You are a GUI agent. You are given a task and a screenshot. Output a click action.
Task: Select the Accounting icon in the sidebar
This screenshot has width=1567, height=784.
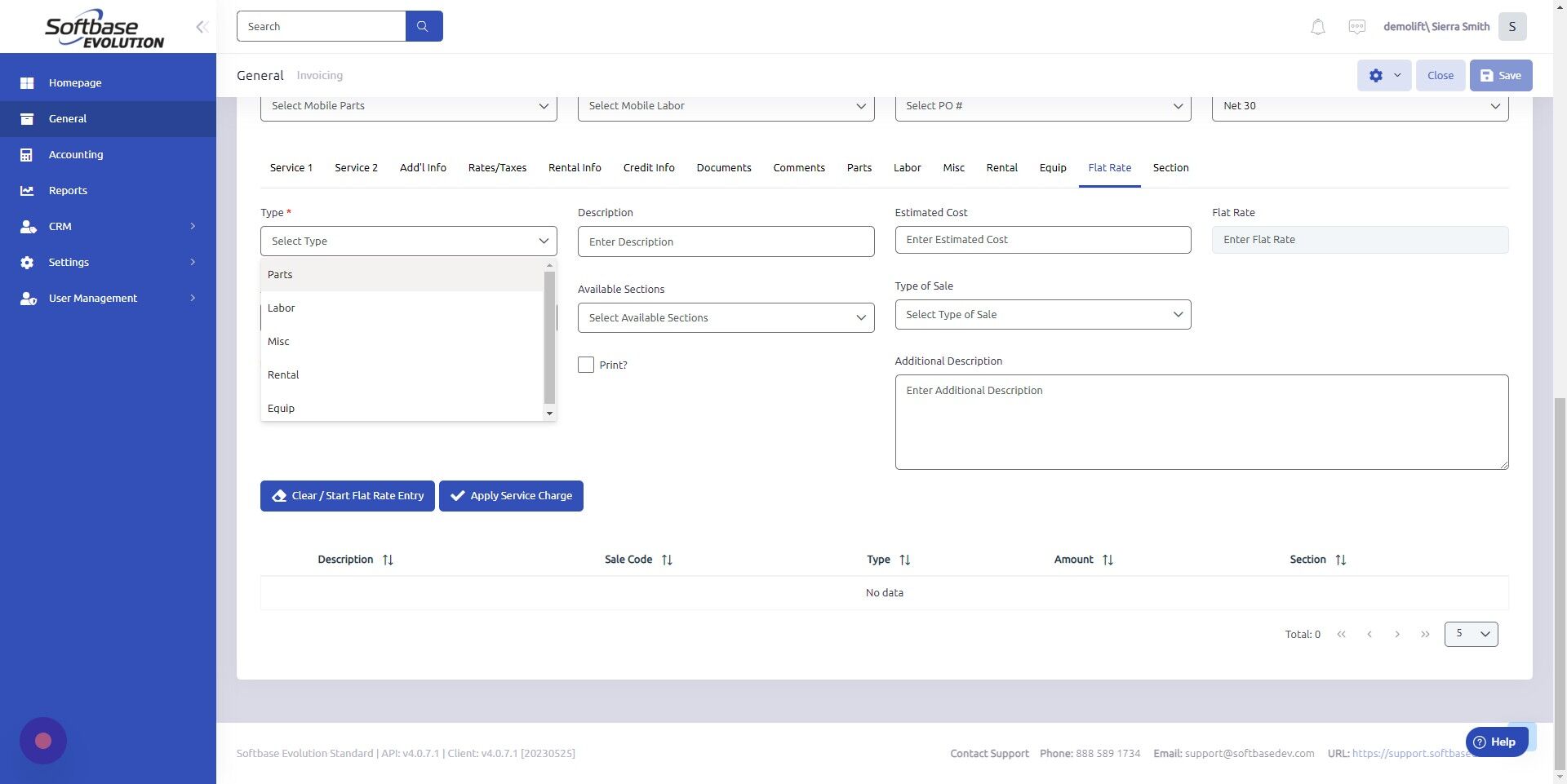click(27, 154)
